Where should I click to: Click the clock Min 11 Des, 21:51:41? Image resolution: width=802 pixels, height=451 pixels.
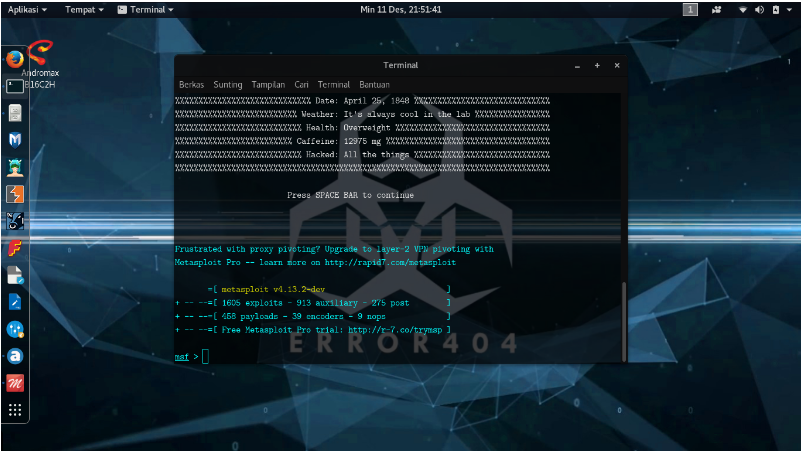400,10
